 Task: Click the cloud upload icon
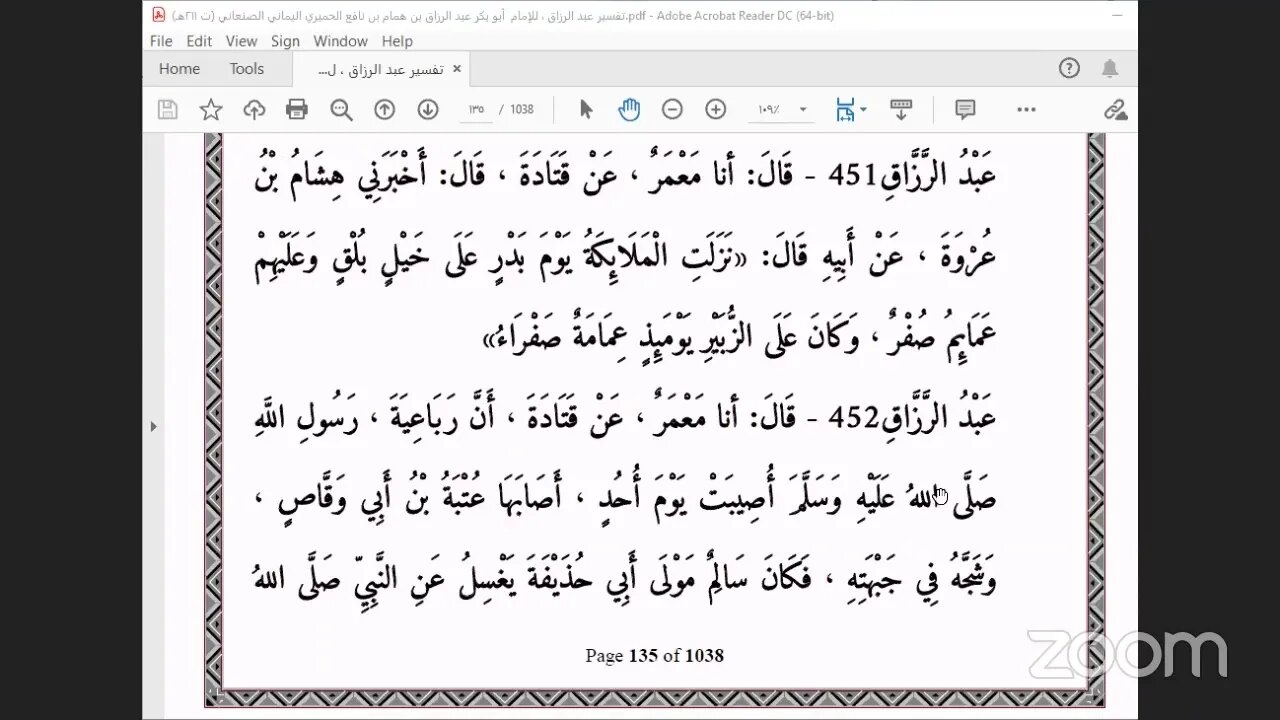tap(254, 110)
